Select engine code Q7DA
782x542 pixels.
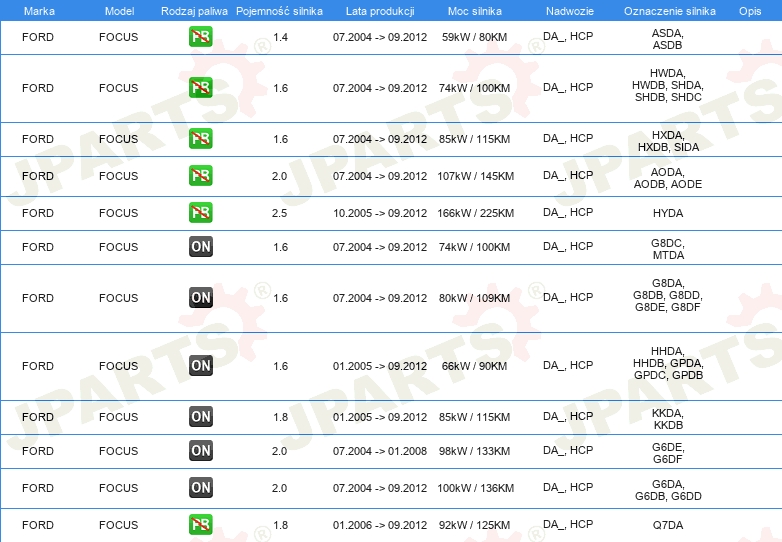668,525
